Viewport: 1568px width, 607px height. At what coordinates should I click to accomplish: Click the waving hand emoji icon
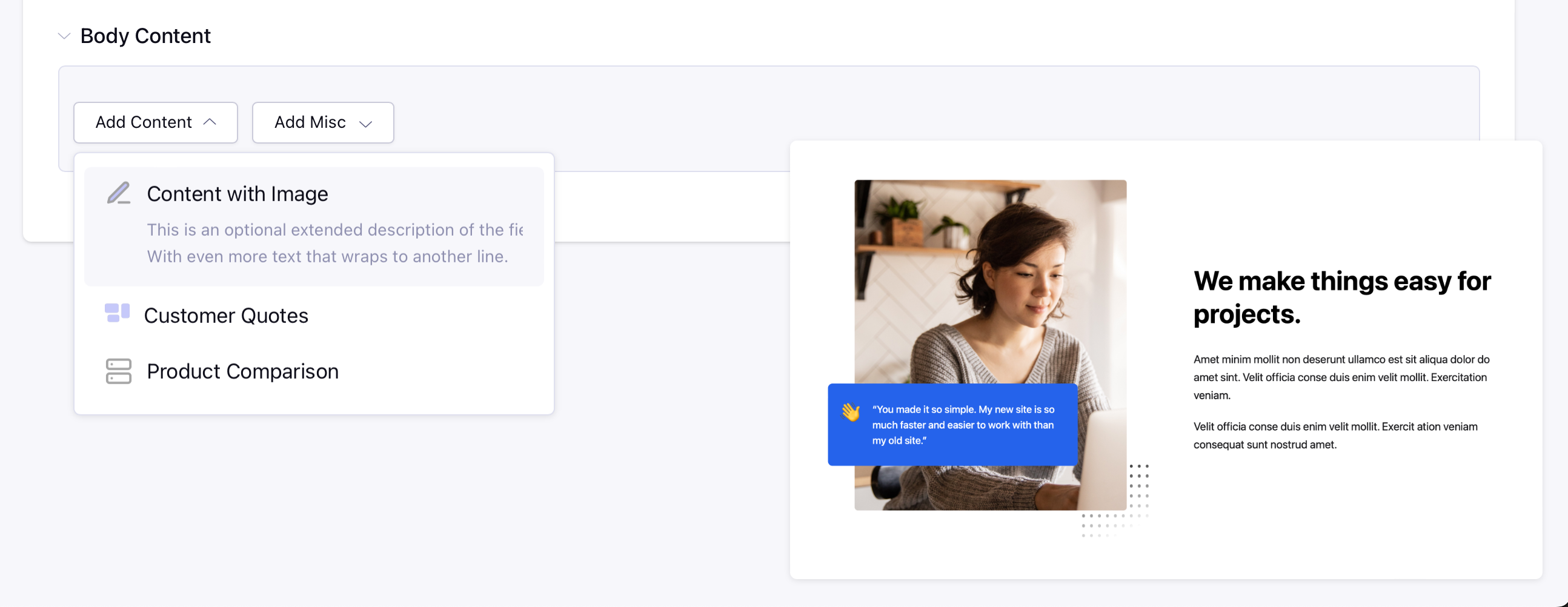coord(851,412)
